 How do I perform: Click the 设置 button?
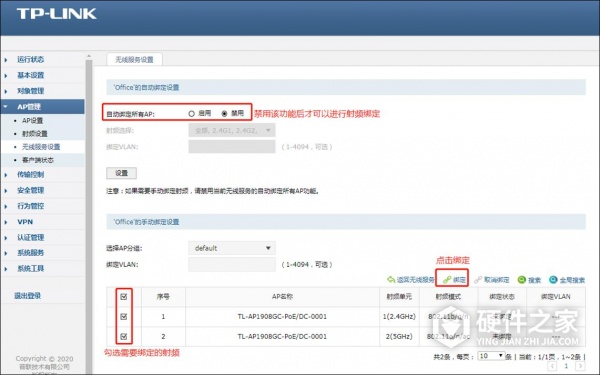[121, 173]
